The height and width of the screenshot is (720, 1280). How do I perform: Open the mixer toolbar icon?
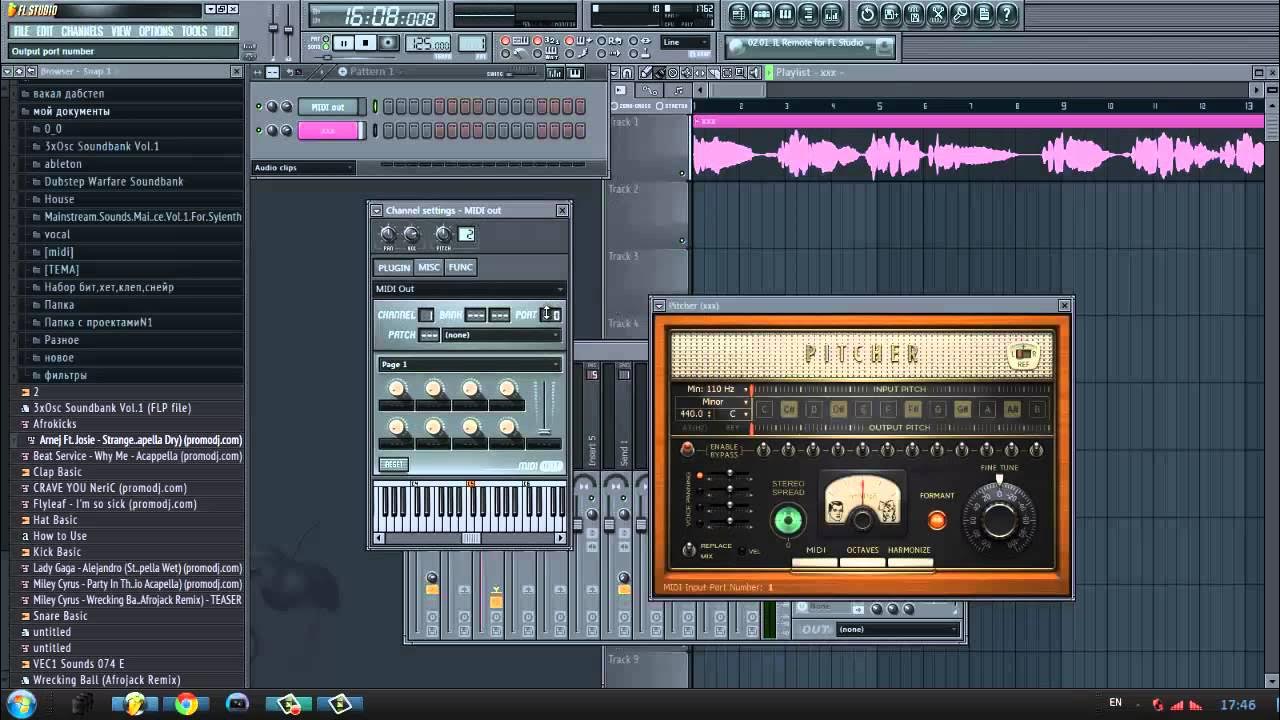[x=832, y=14]
